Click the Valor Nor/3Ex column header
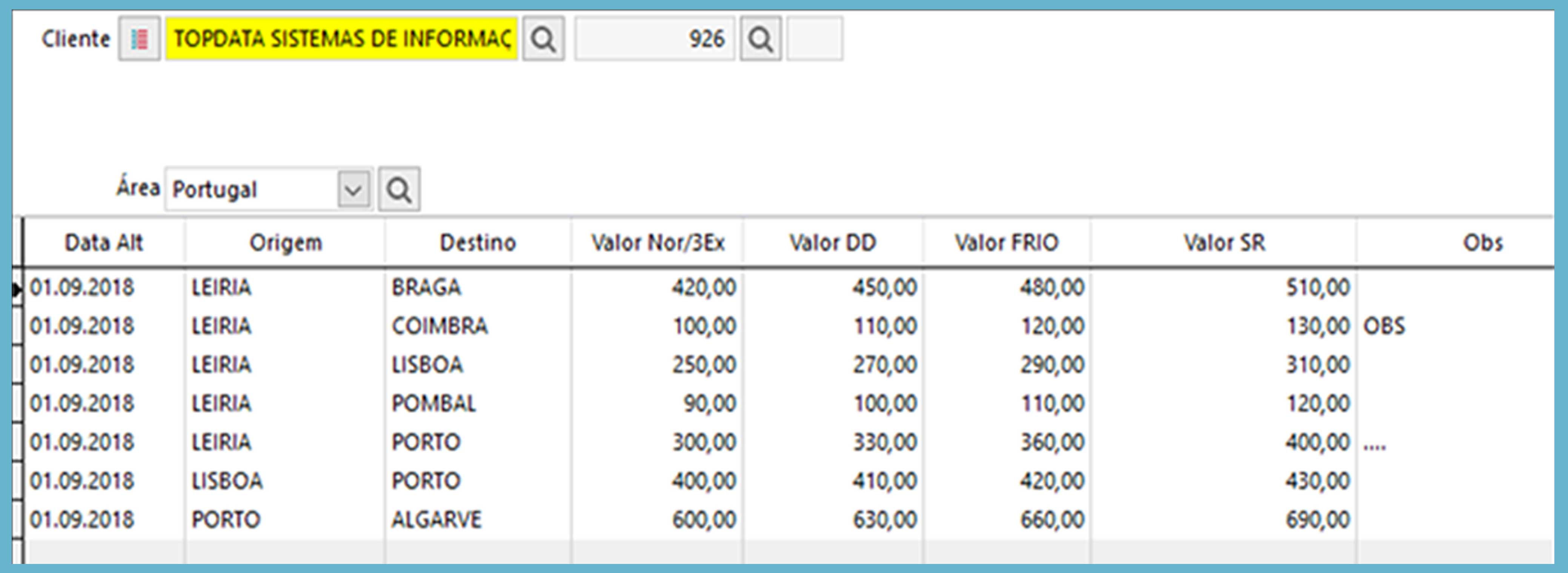 (657, 242)
